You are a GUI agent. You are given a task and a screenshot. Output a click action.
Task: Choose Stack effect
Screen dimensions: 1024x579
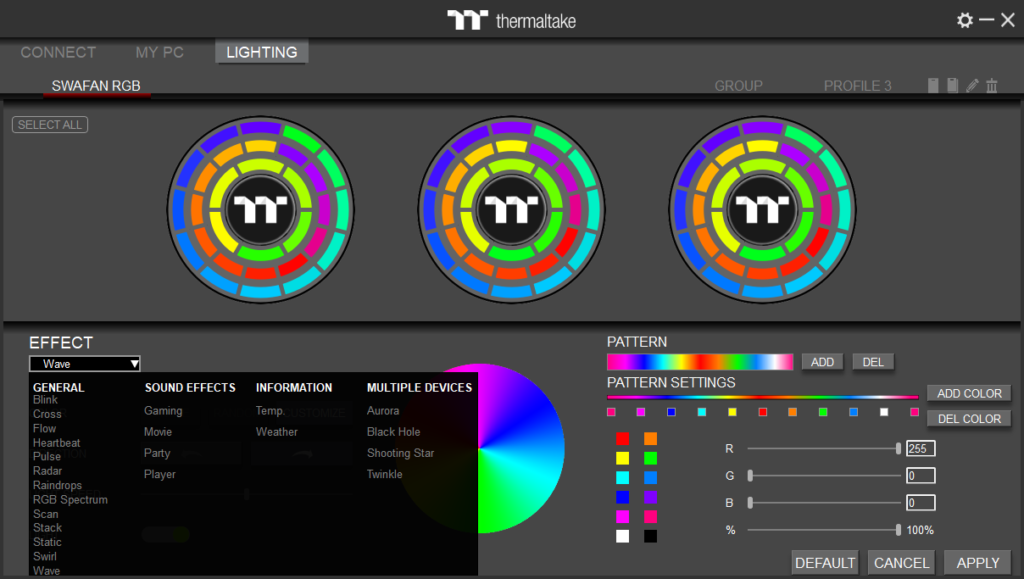tap(48, 527)
